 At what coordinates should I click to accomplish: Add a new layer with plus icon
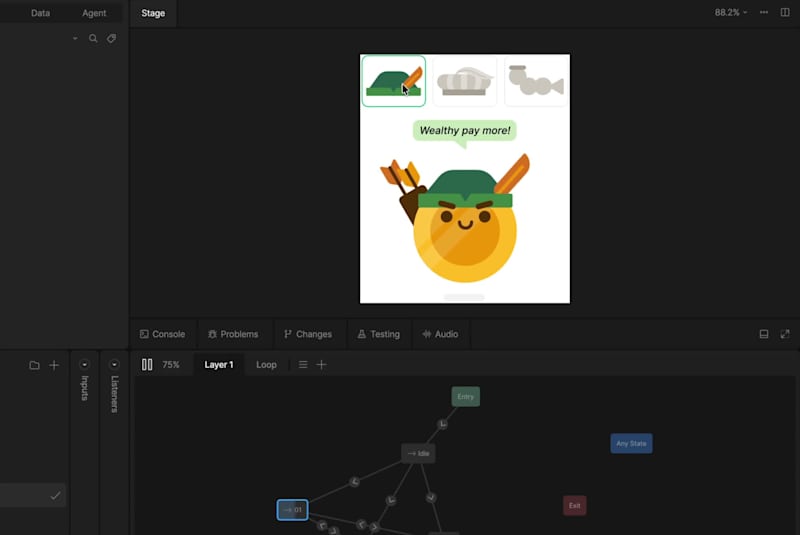[x=321, y=365]
